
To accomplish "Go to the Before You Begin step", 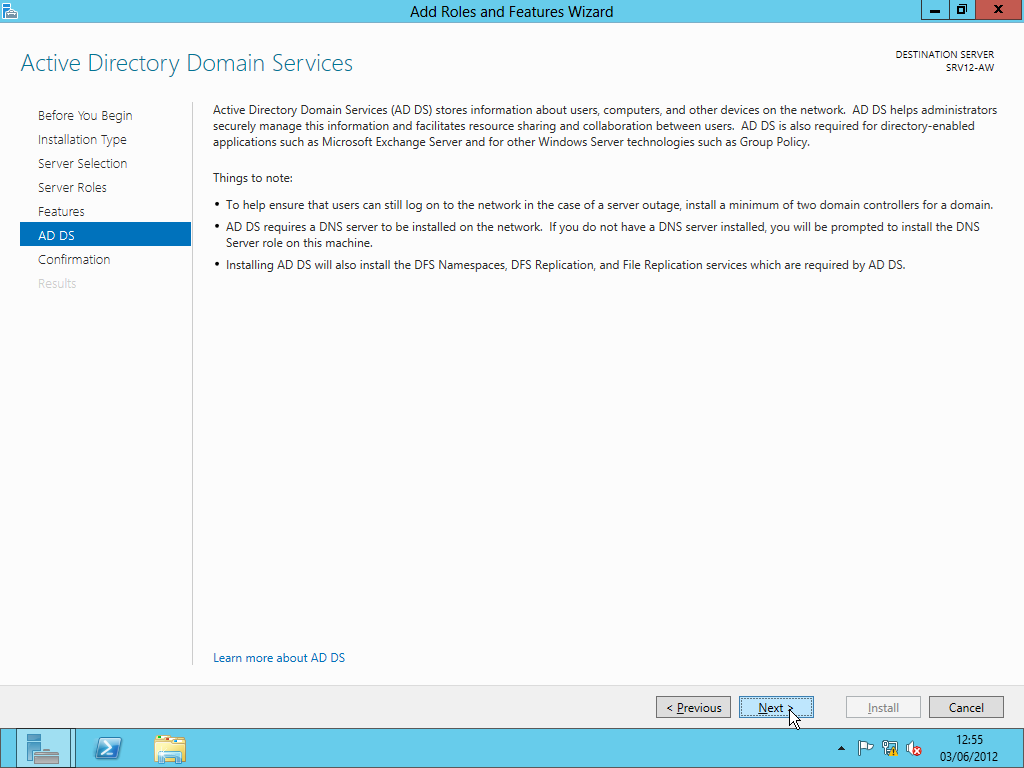I will (85, 116).
